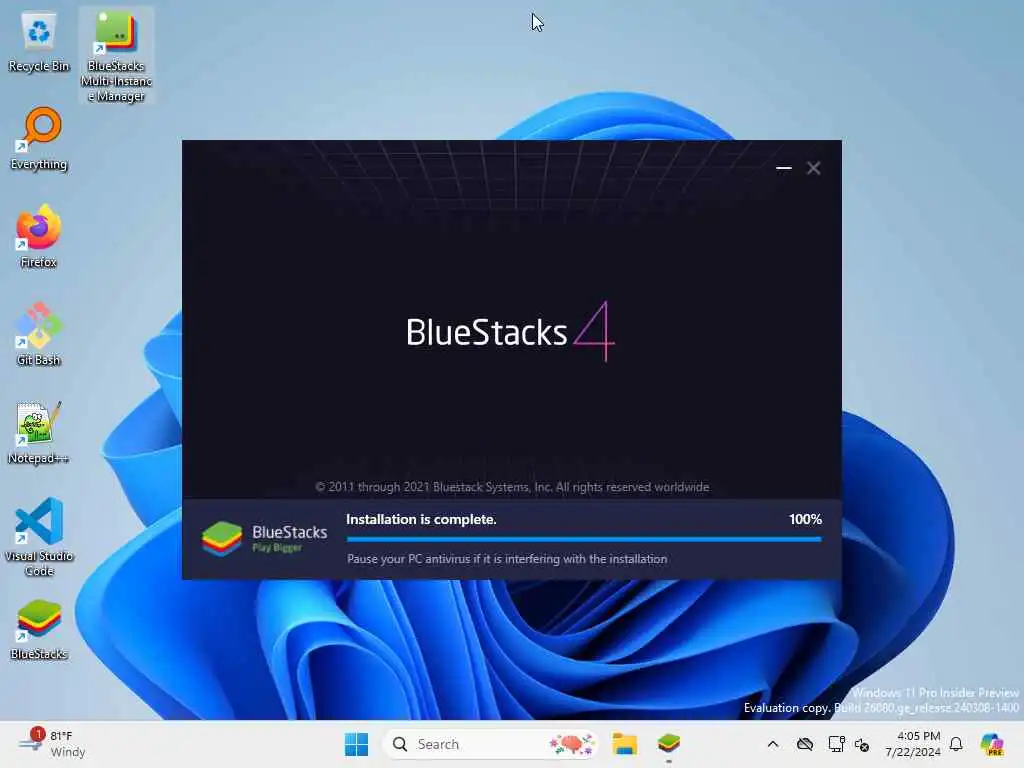Open the Windows Start menu
The width and height of the screenshot is (1024, 768).
[357, 744]
